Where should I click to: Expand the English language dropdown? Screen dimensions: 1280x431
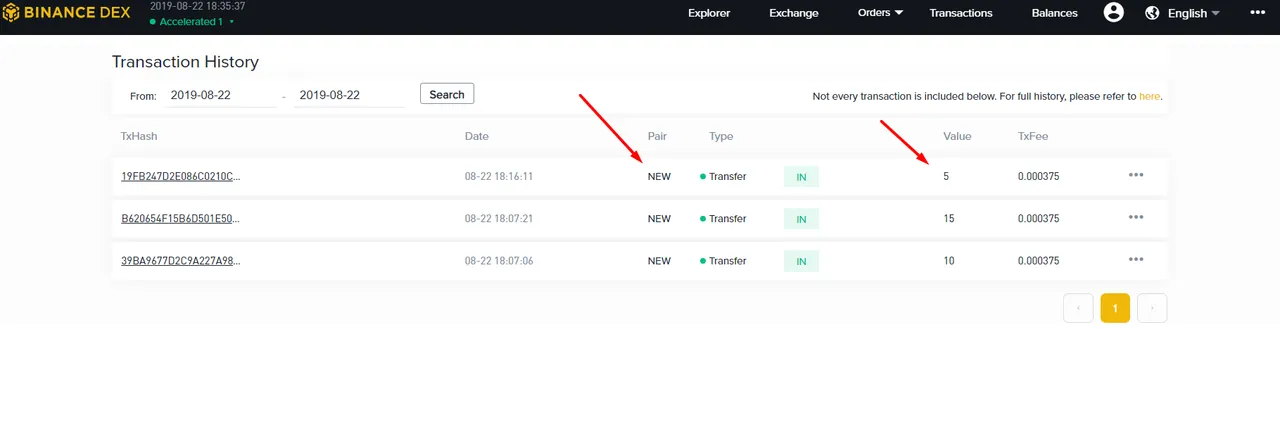1194,13
